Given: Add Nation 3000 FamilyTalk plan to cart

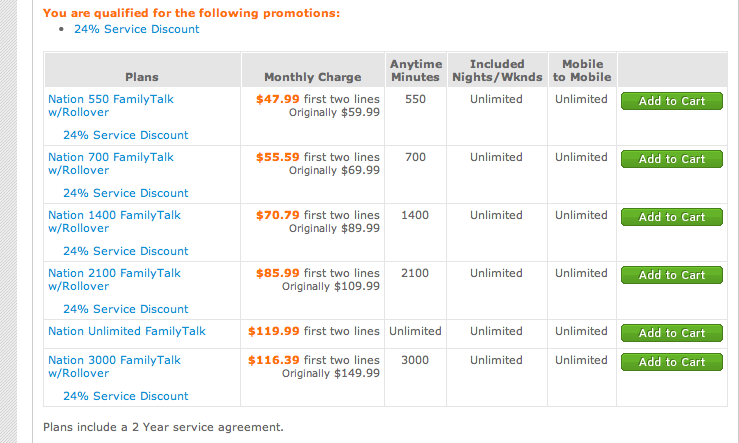Looking at the screenshot, I should click(x=671, y=362).
